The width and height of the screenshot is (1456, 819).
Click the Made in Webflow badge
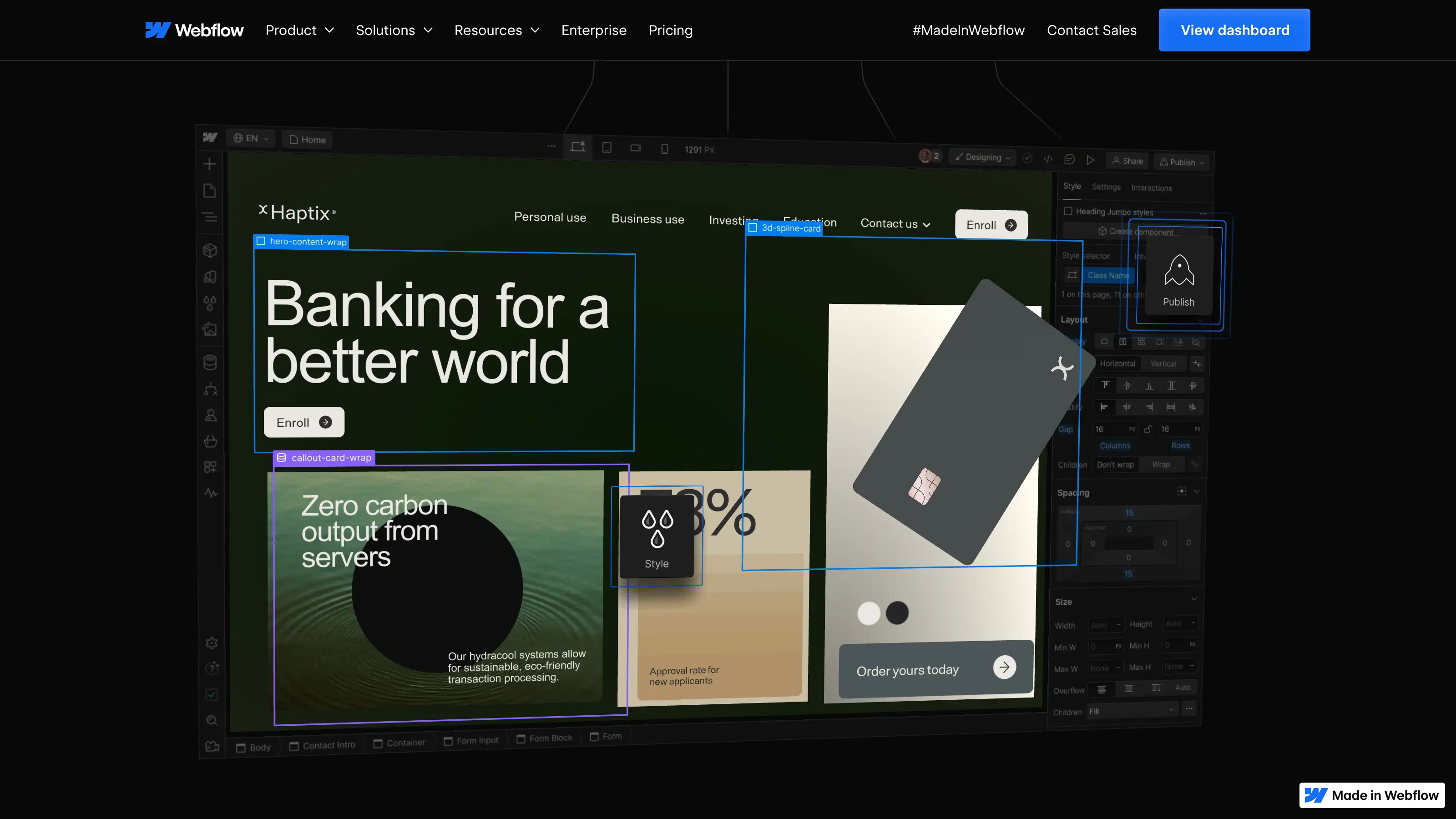click(1372, 795)
